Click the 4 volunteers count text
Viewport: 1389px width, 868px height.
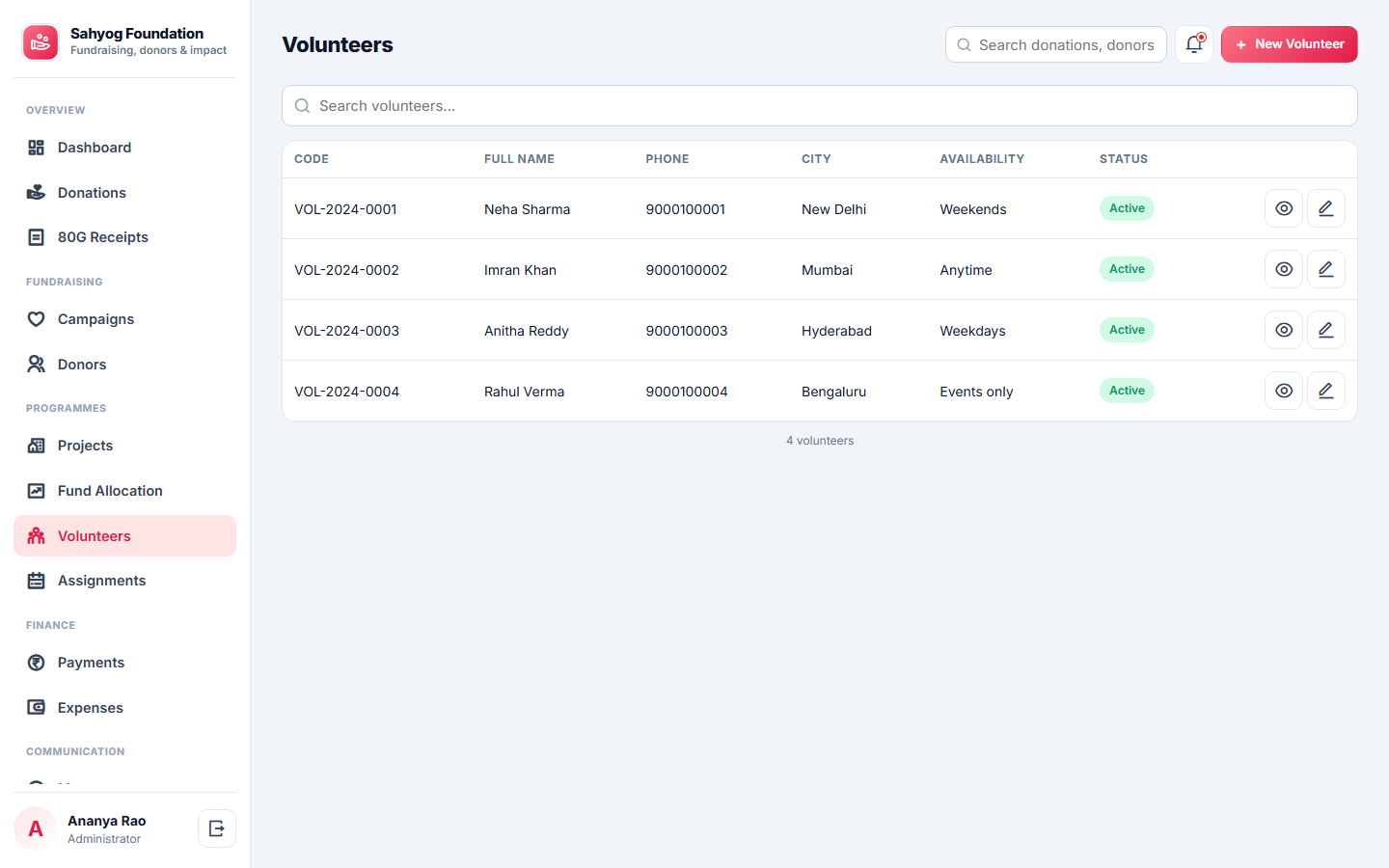[x=820, y=441]
